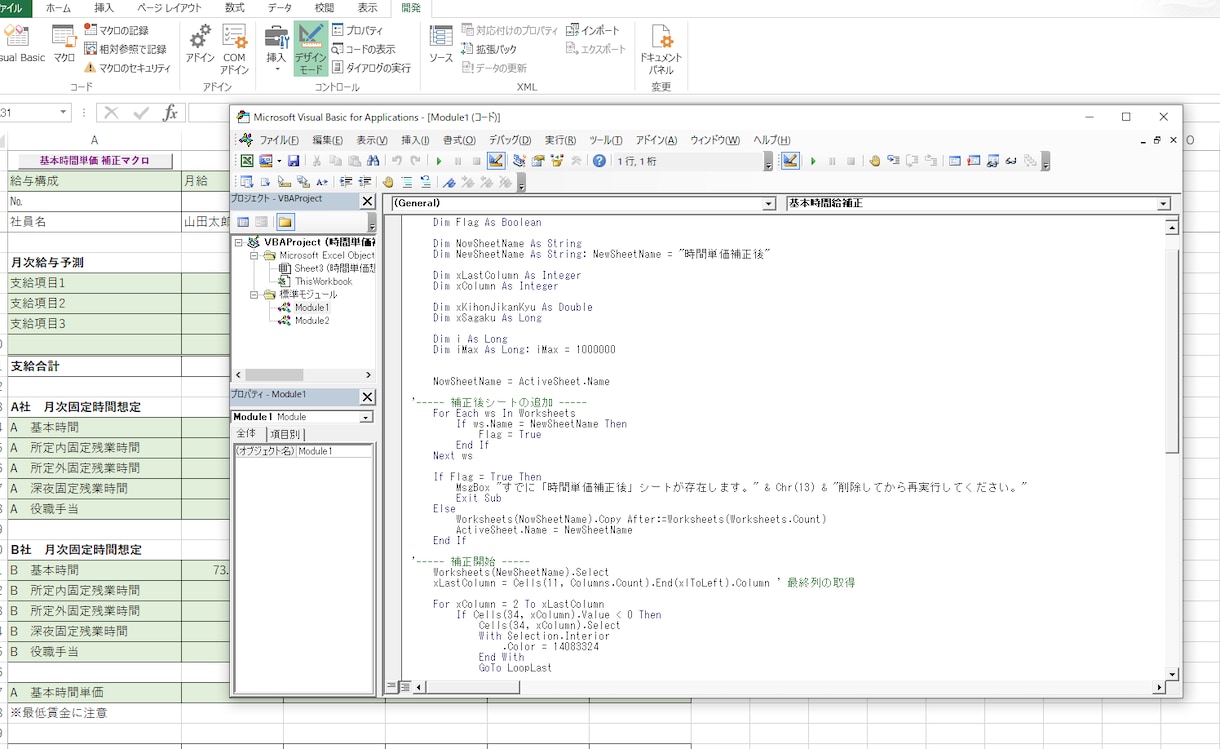
Task: Open Locals Window icon in debug toolbar
Action: pos(955,160)
